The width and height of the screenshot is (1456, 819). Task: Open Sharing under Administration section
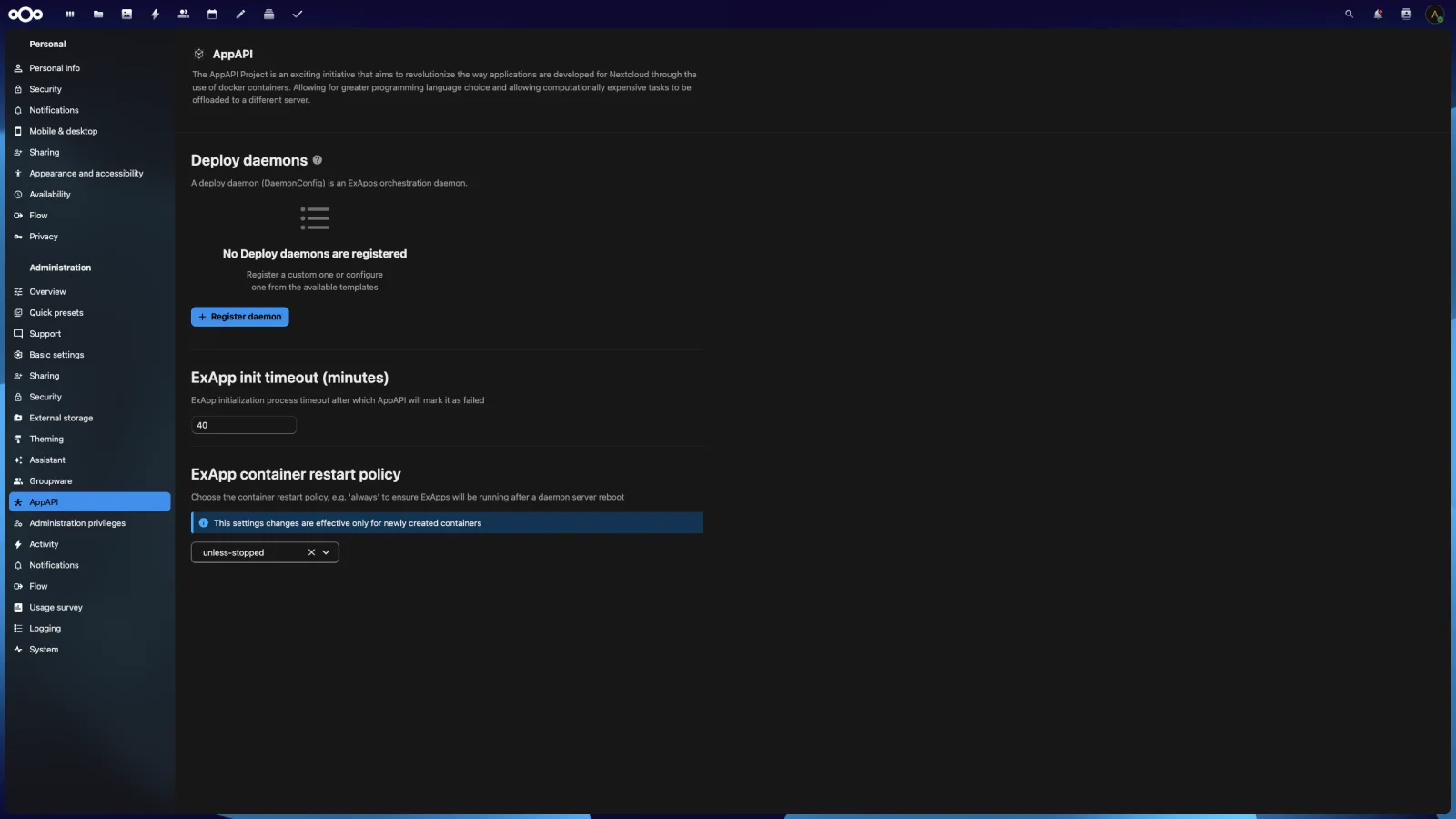(x=90, y=376)
